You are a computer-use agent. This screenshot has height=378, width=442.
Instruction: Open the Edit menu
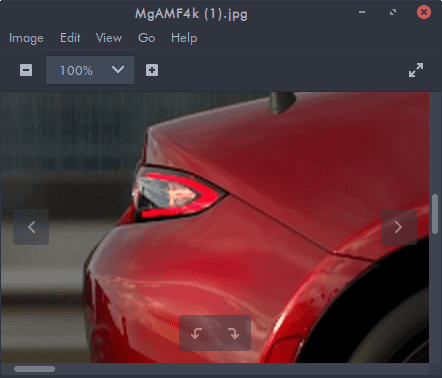(x=70, y=38)
